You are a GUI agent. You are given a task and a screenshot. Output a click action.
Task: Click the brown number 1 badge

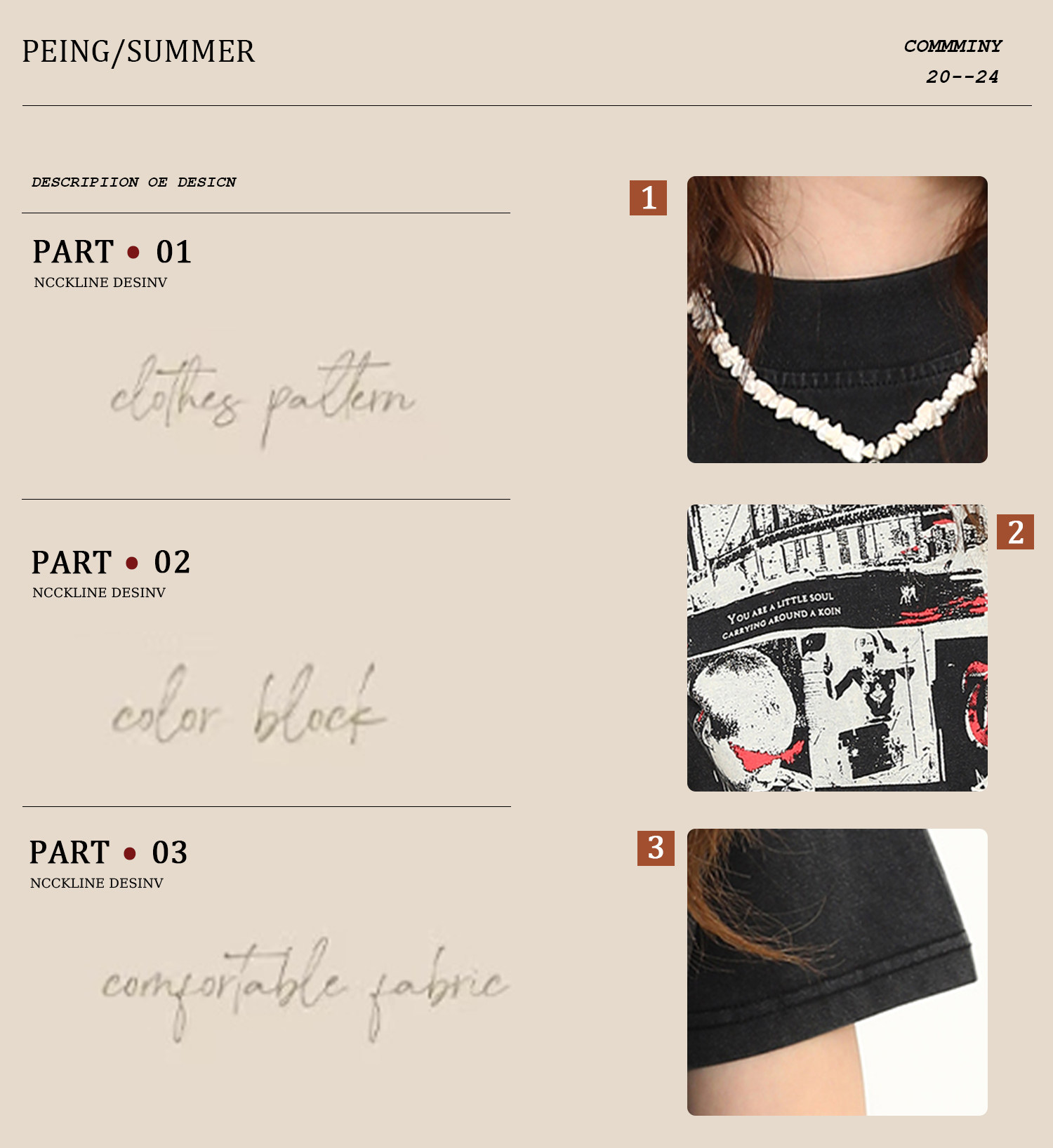(x=648, y=197)
